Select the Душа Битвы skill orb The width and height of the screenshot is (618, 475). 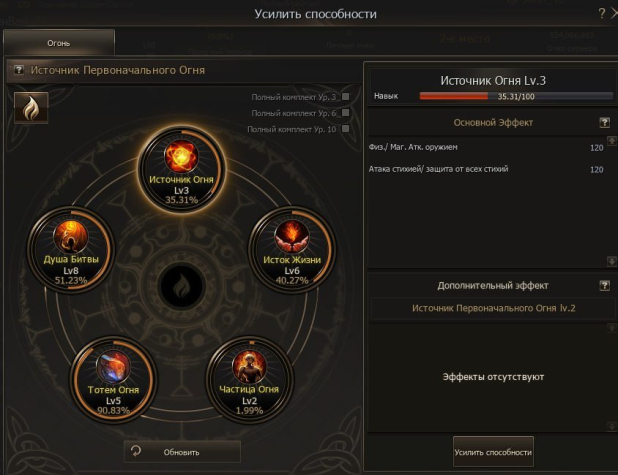pyautogui.click(x=71, y=250)
